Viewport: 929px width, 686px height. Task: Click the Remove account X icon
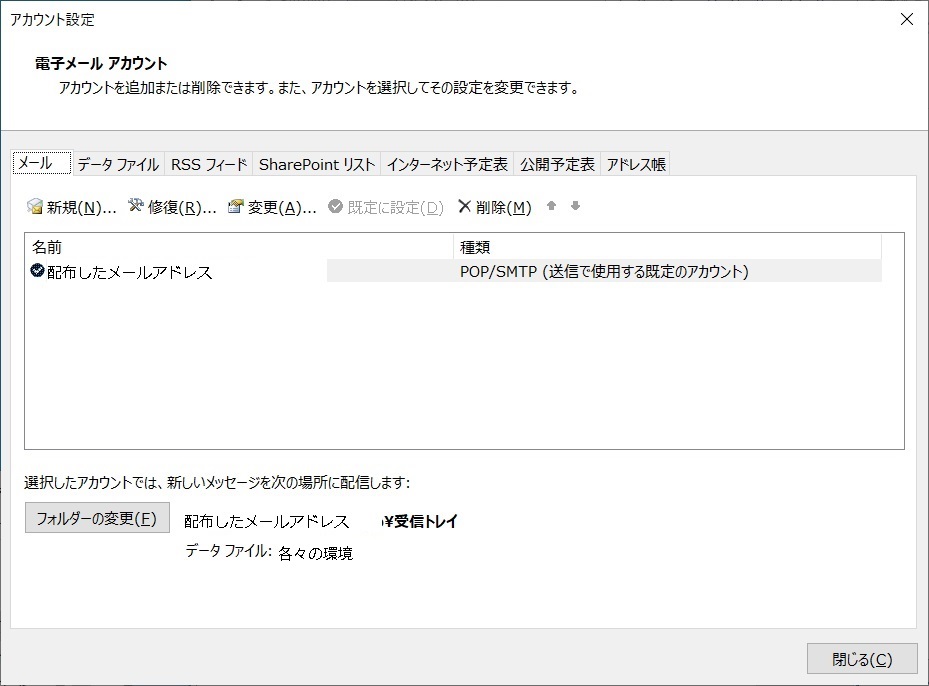click(464, 207)
